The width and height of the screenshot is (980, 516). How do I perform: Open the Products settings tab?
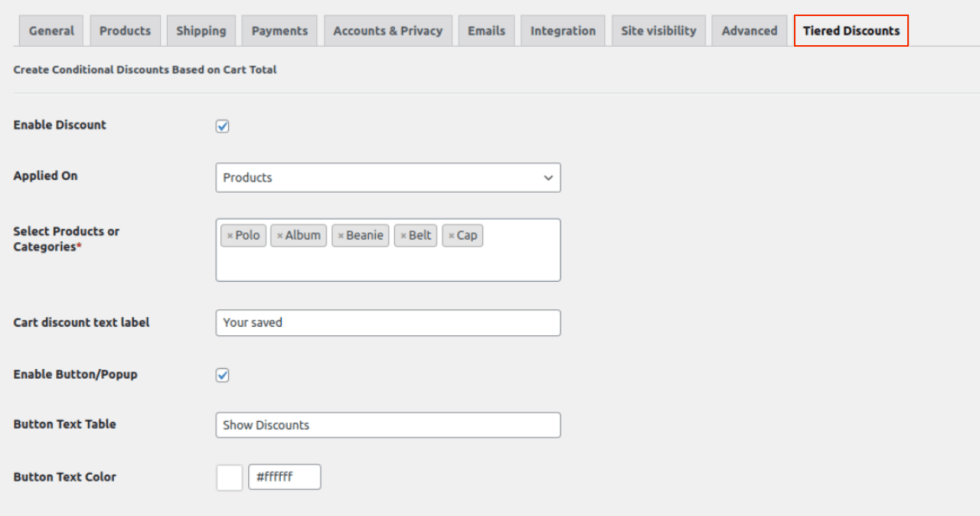click(x=125, y=31)
